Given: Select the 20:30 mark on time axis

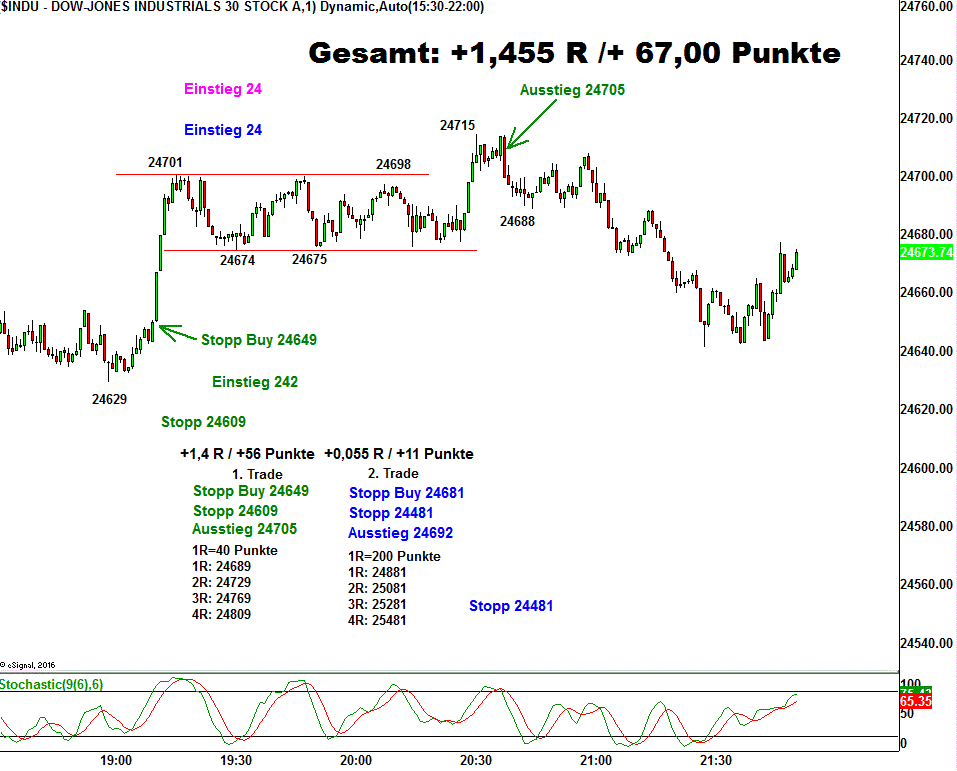Looking at the screenshot, I should click(476, 761).
